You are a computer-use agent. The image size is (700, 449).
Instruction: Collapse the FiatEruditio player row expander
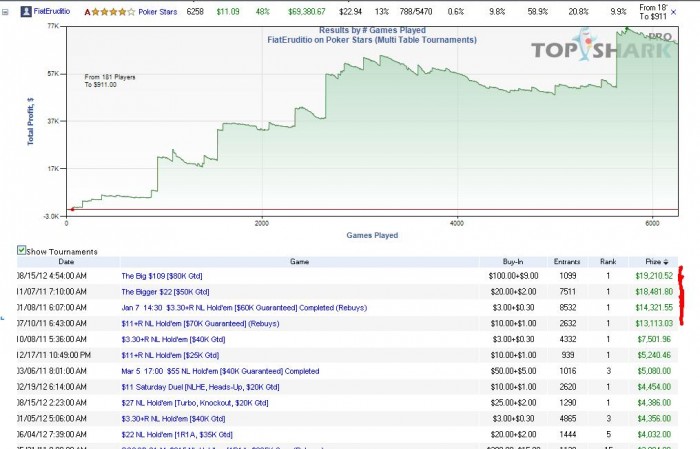point(5,12)
